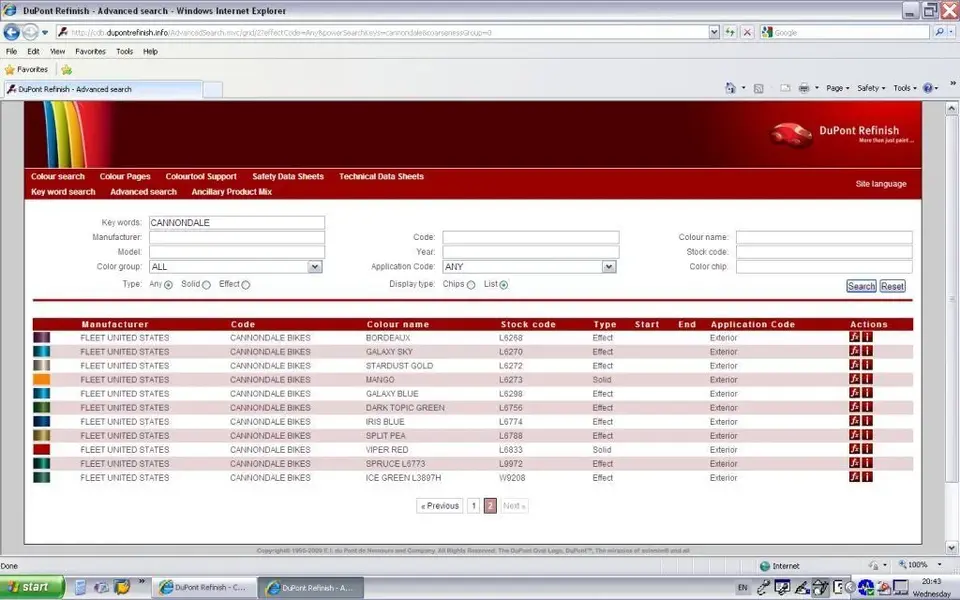This screenshot has height=600, width=960.
Task: Open the View menu
Action: 58,51
